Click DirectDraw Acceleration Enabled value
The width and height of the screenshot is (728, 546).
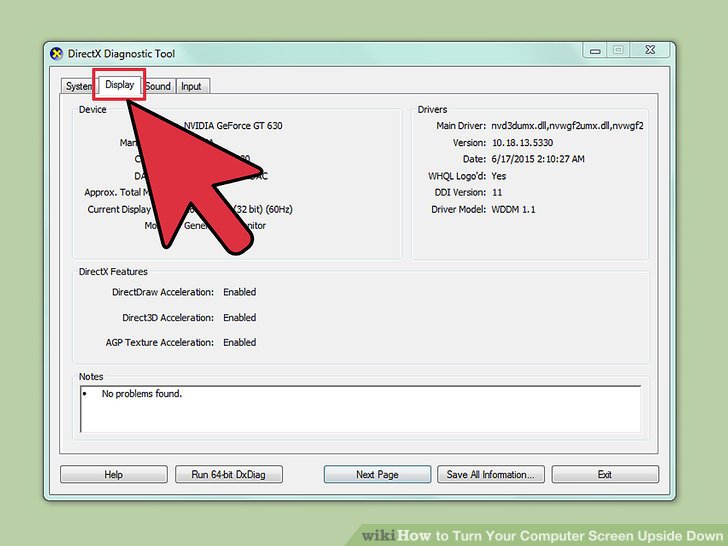point(240,292)
